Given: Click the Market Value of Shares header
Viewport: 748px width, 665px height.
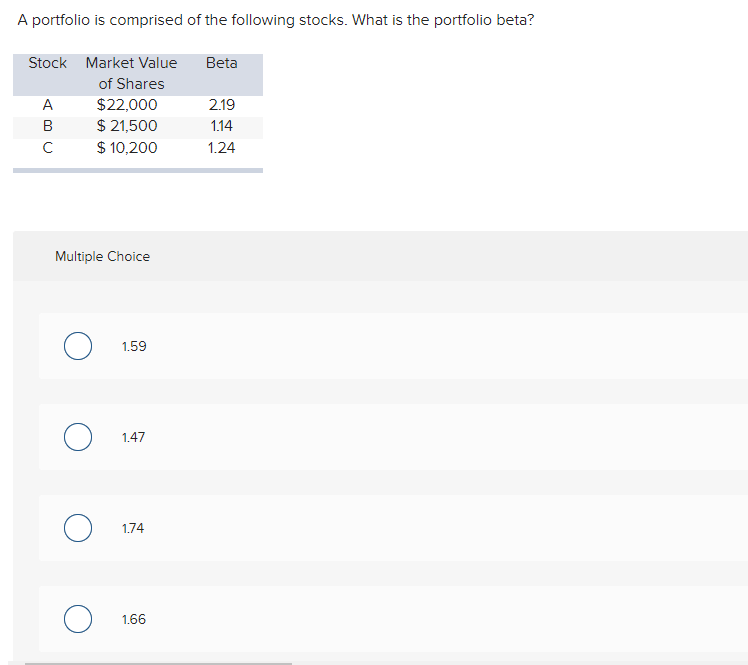Looking at the screenshot, I should (x=131, y=73).
